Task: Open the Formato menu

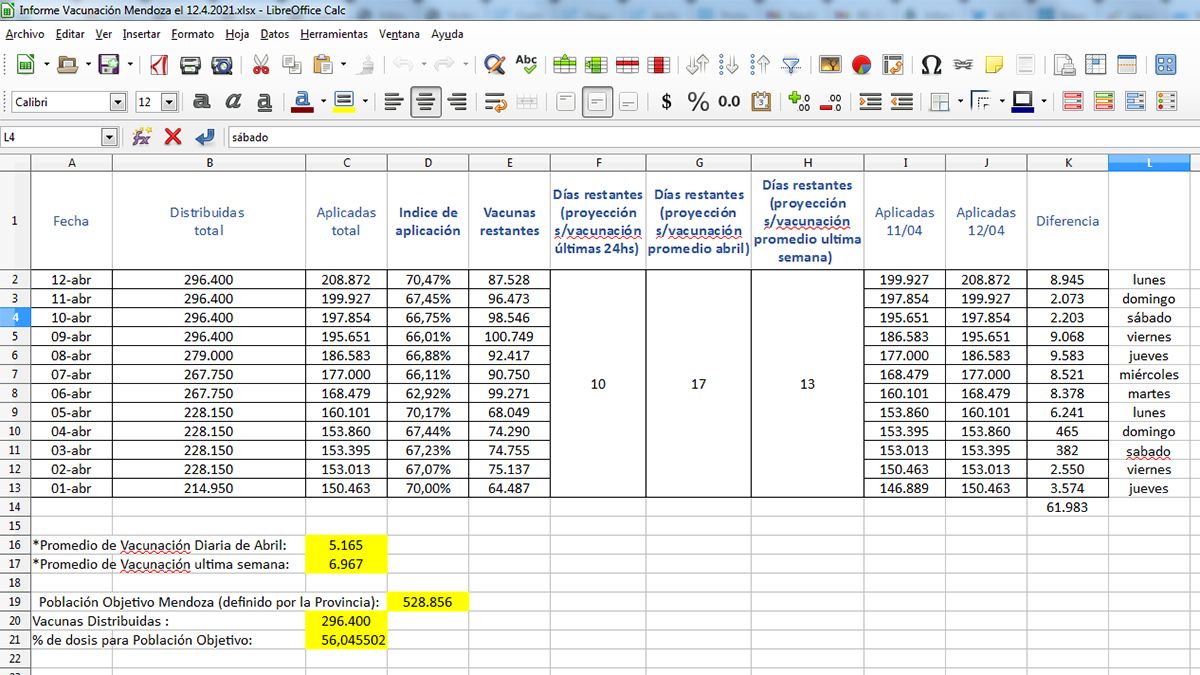Action: (192, 34)
